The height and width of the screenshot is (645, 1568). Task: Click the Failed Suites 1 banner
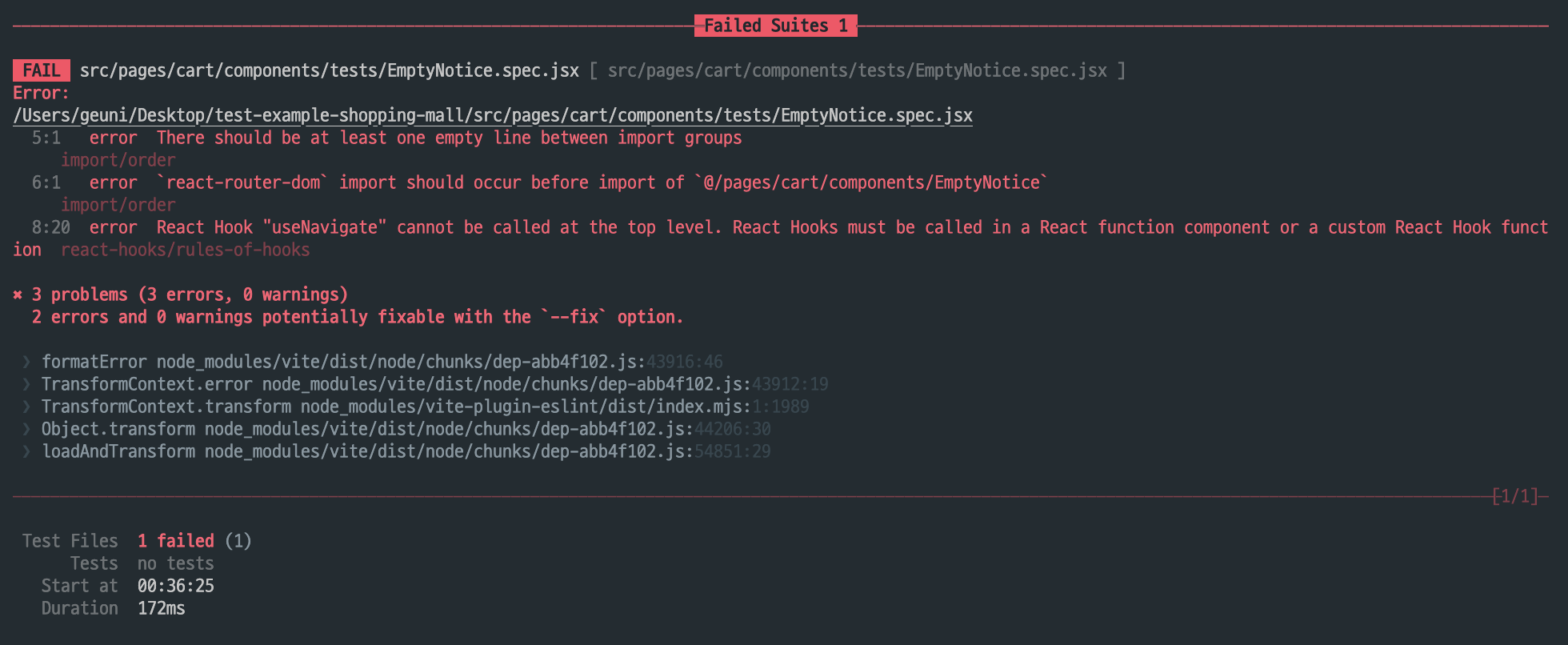(775, 26)
